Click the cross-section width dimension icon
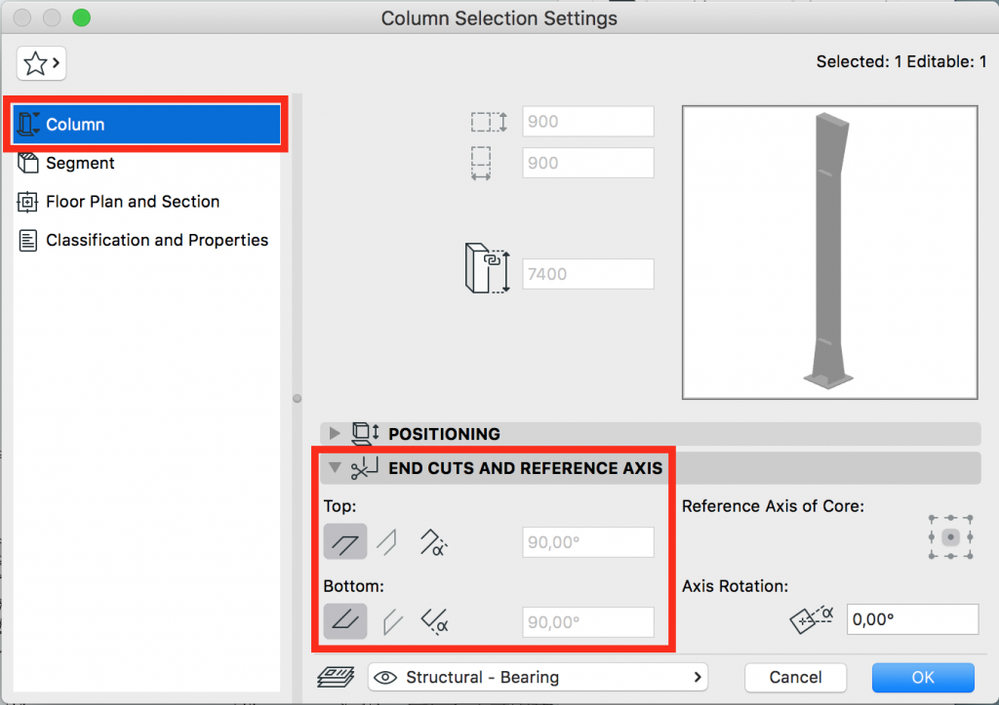 481,163
